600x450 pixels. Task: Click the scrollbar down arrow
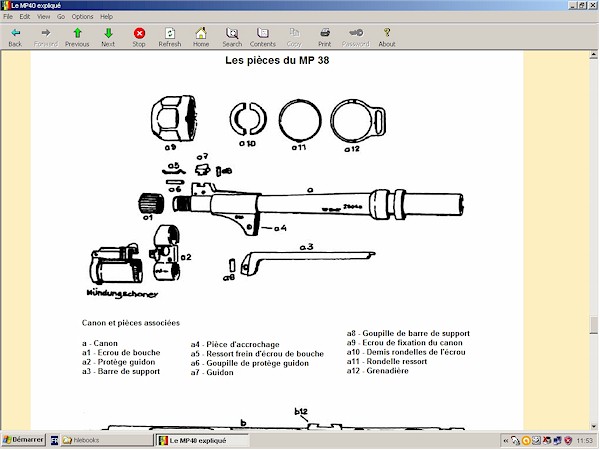[x=594, y=426]
